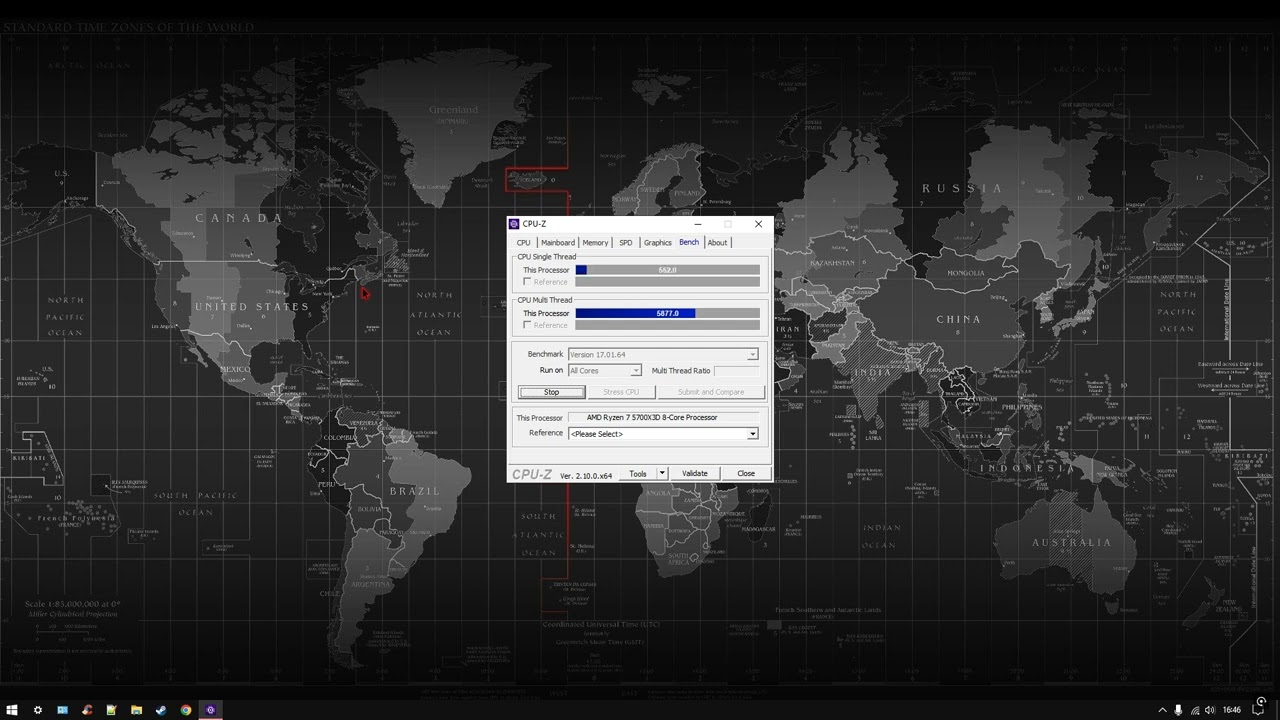Click version text Ver. 2.10.0.x64

[586, 476]
